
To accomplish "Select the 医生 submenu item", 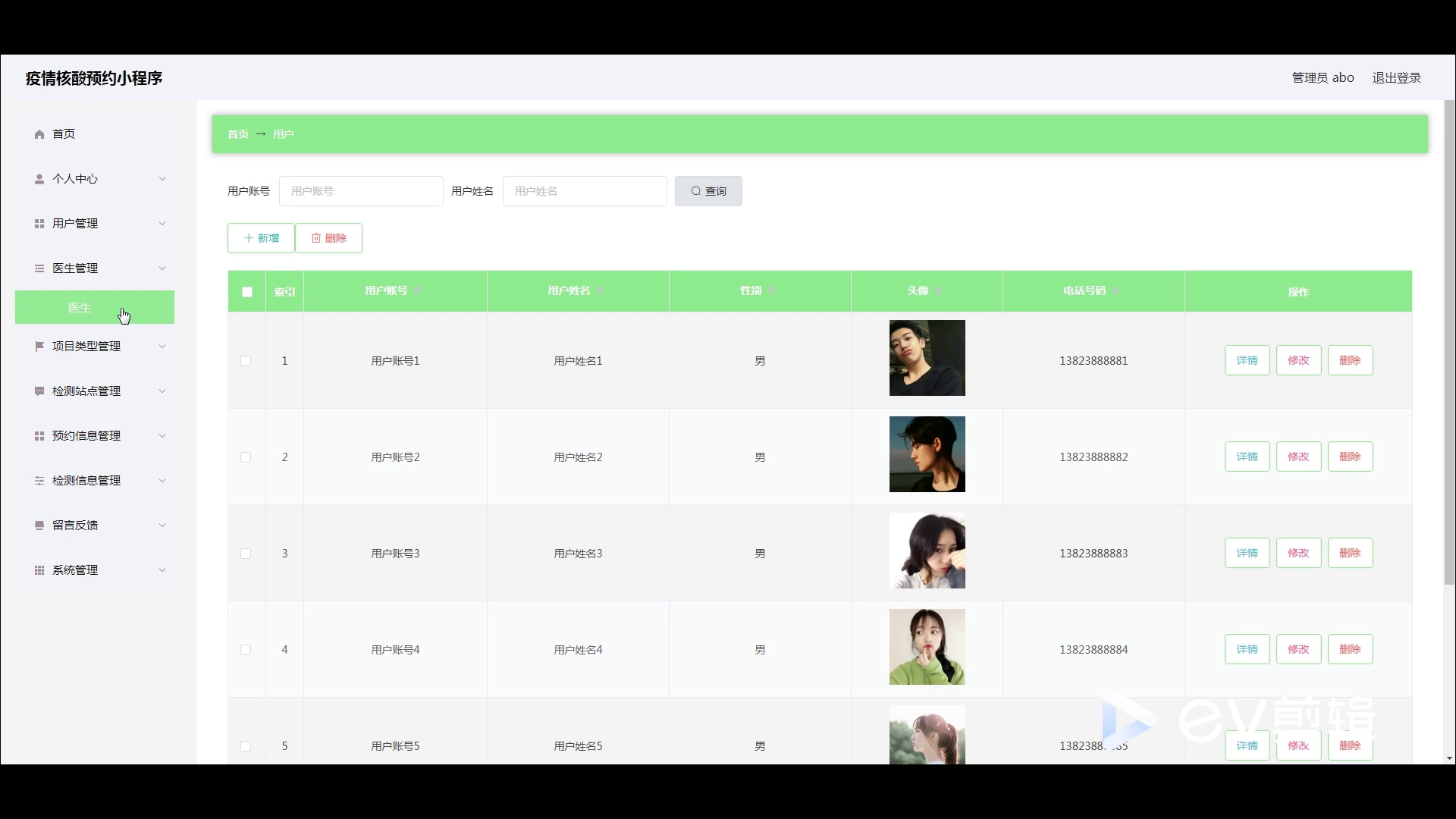I will coord(95,307).
